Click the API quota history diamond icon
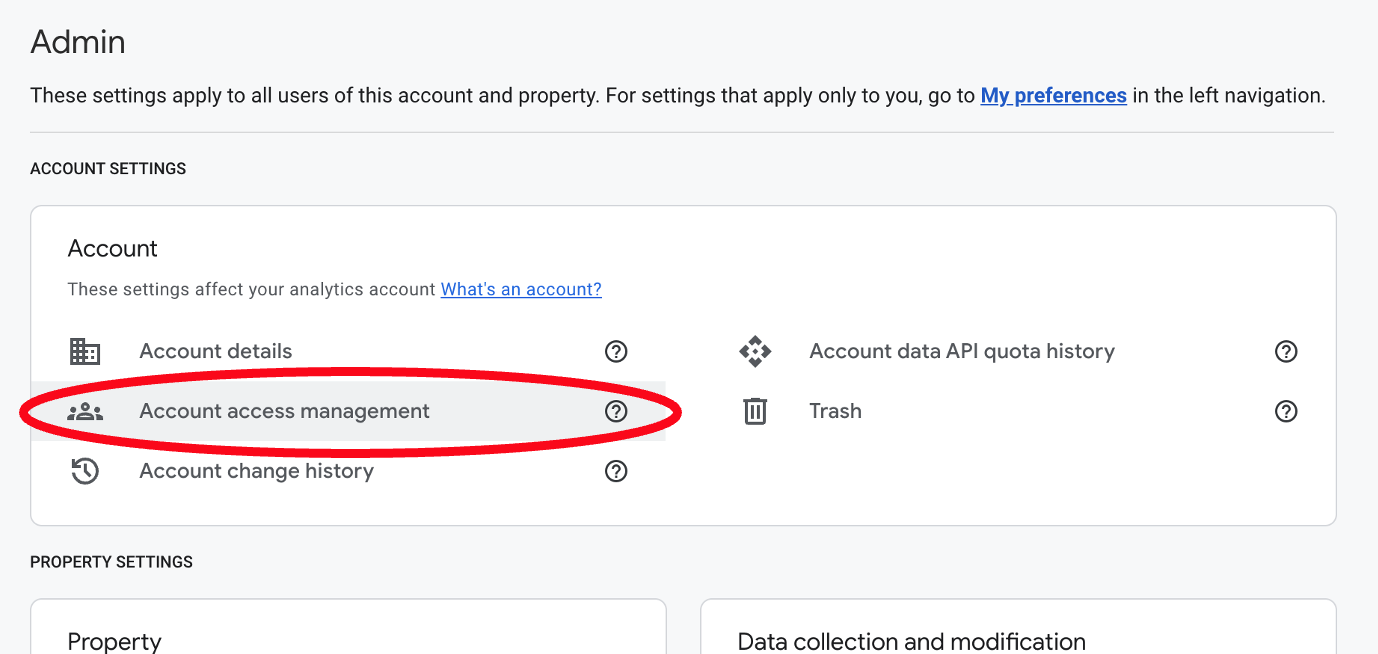 tap(755, 351)
